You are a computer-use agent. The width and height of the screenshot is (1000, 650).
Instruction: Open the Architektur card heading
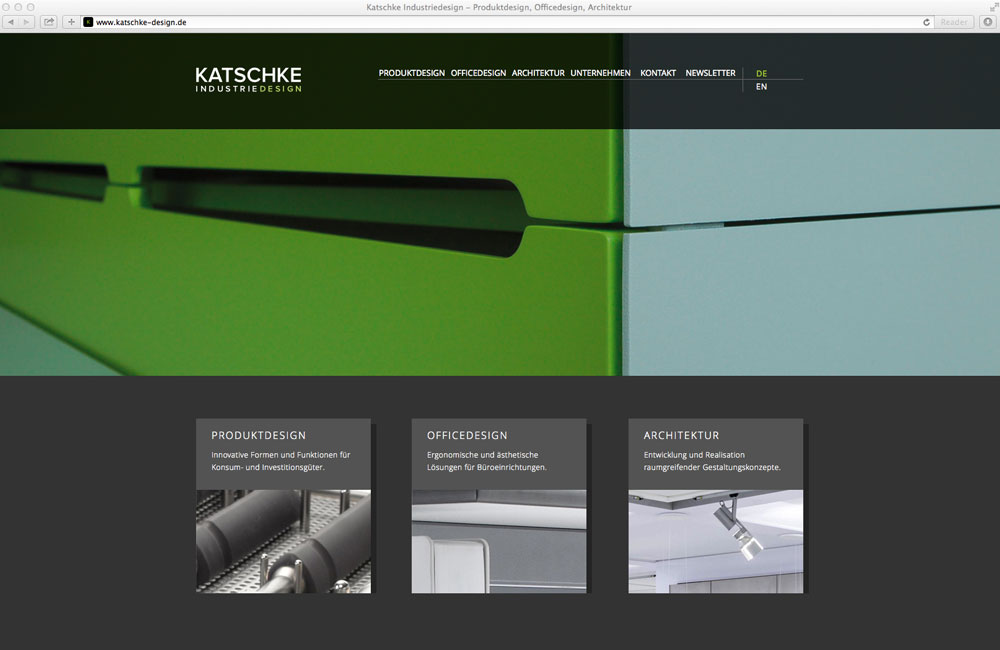(681, 435)
